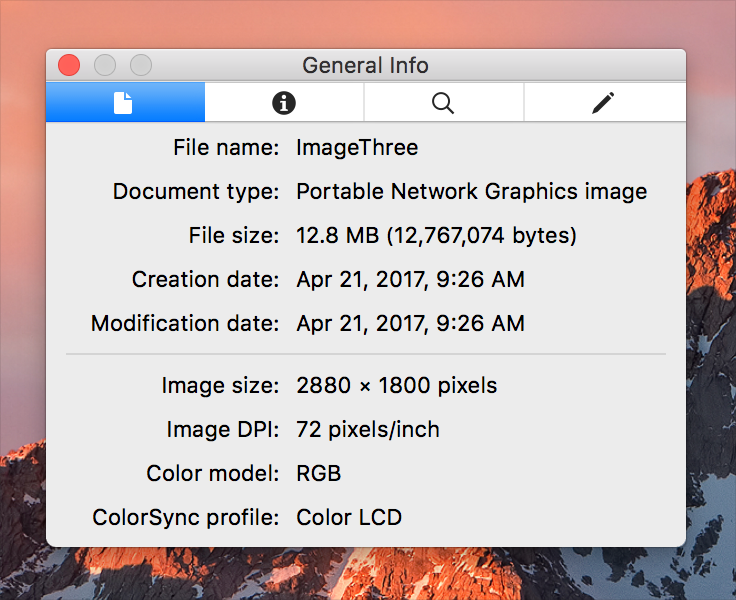This screenshot has height=600, width=736.
Task: Click the File name label
Action: pyautogui.click(x=226, y=148)
